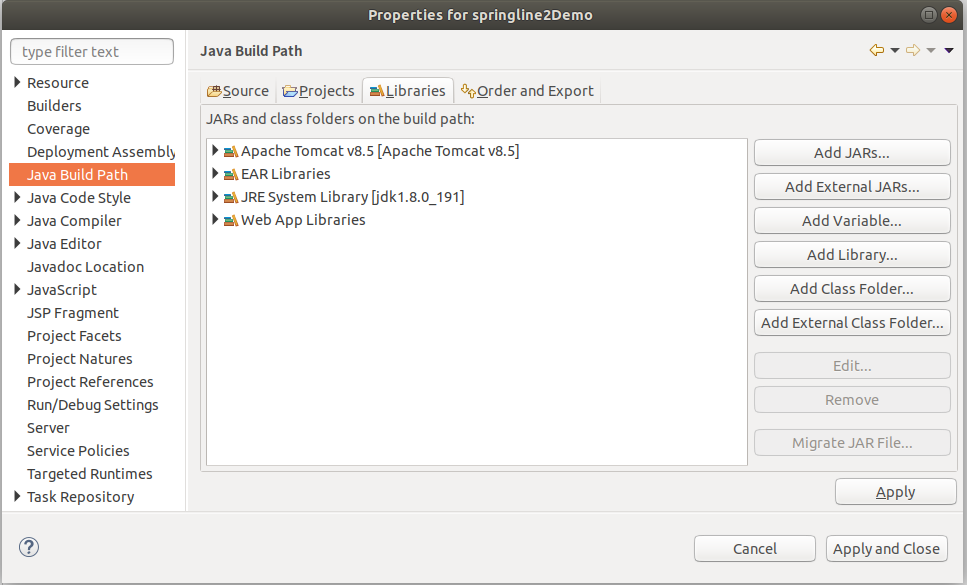Image resolution: width=967 pixels, height=585 pixels.
Task: Expand the JRE System Library node
Action: (215, 197)
